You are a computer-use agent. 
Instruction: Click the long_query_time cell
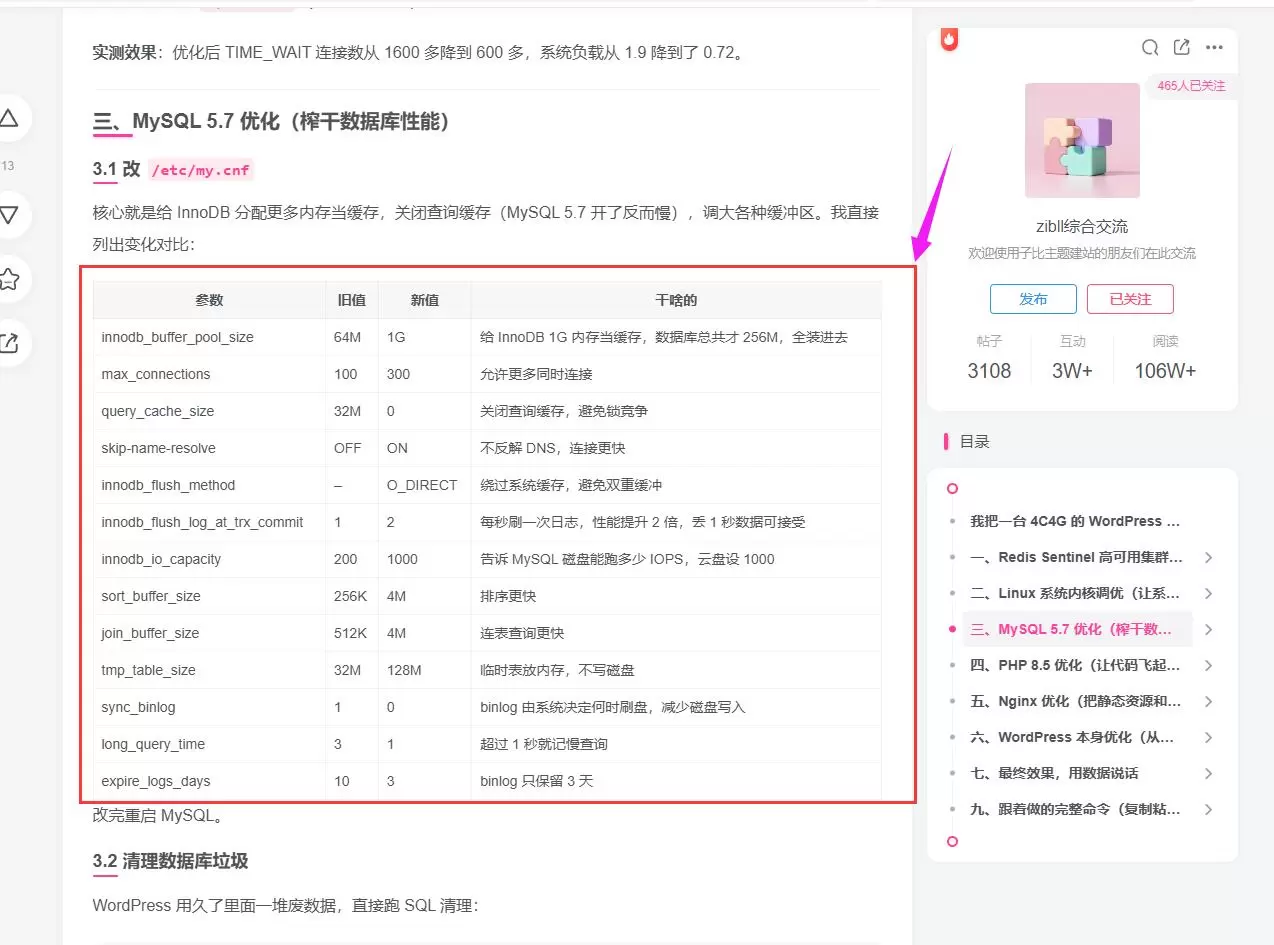[209, 744]
